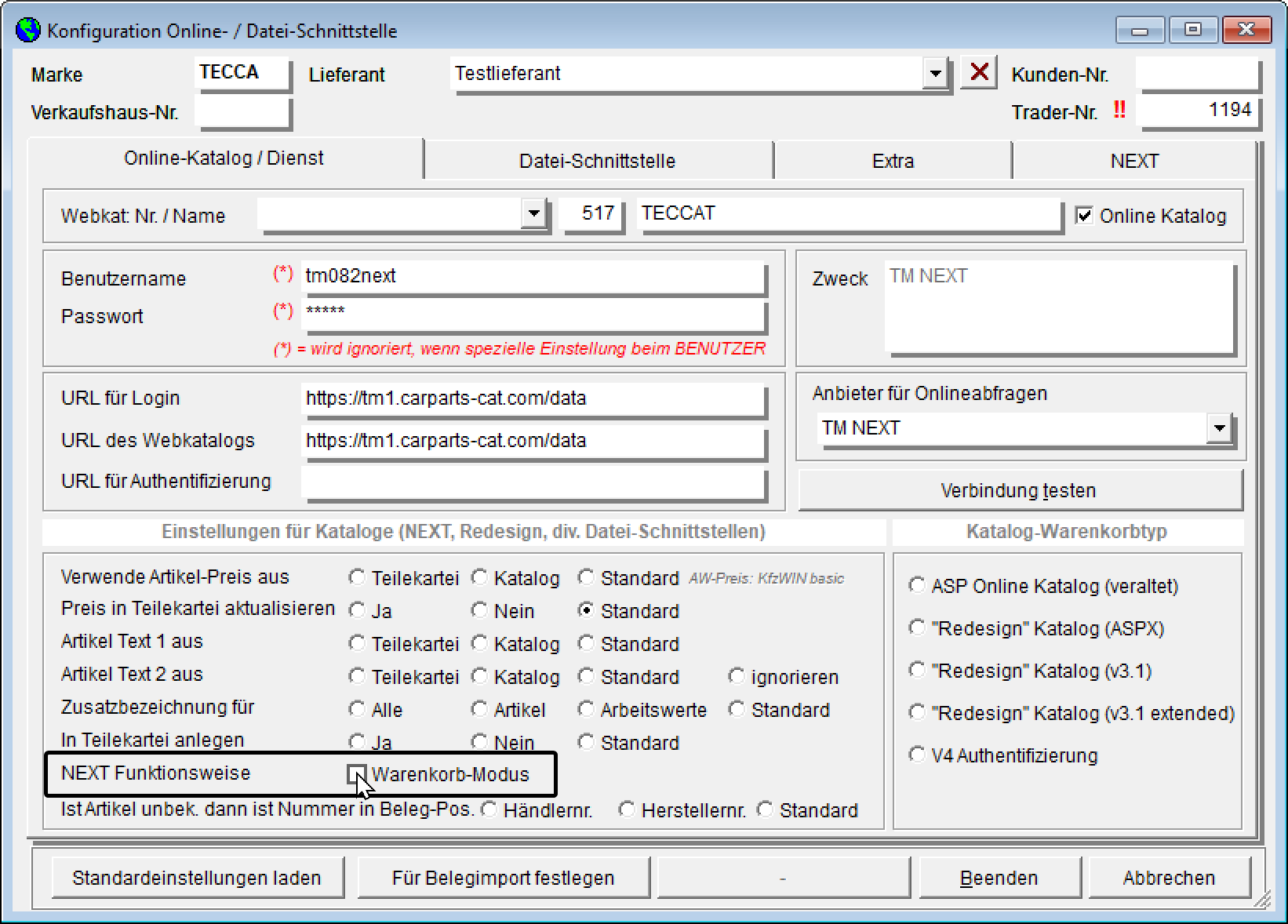The width and height of the screenshot is (1288, 924).
Task: Open the NEXT tab
Action: click(x=1133, y=161)
